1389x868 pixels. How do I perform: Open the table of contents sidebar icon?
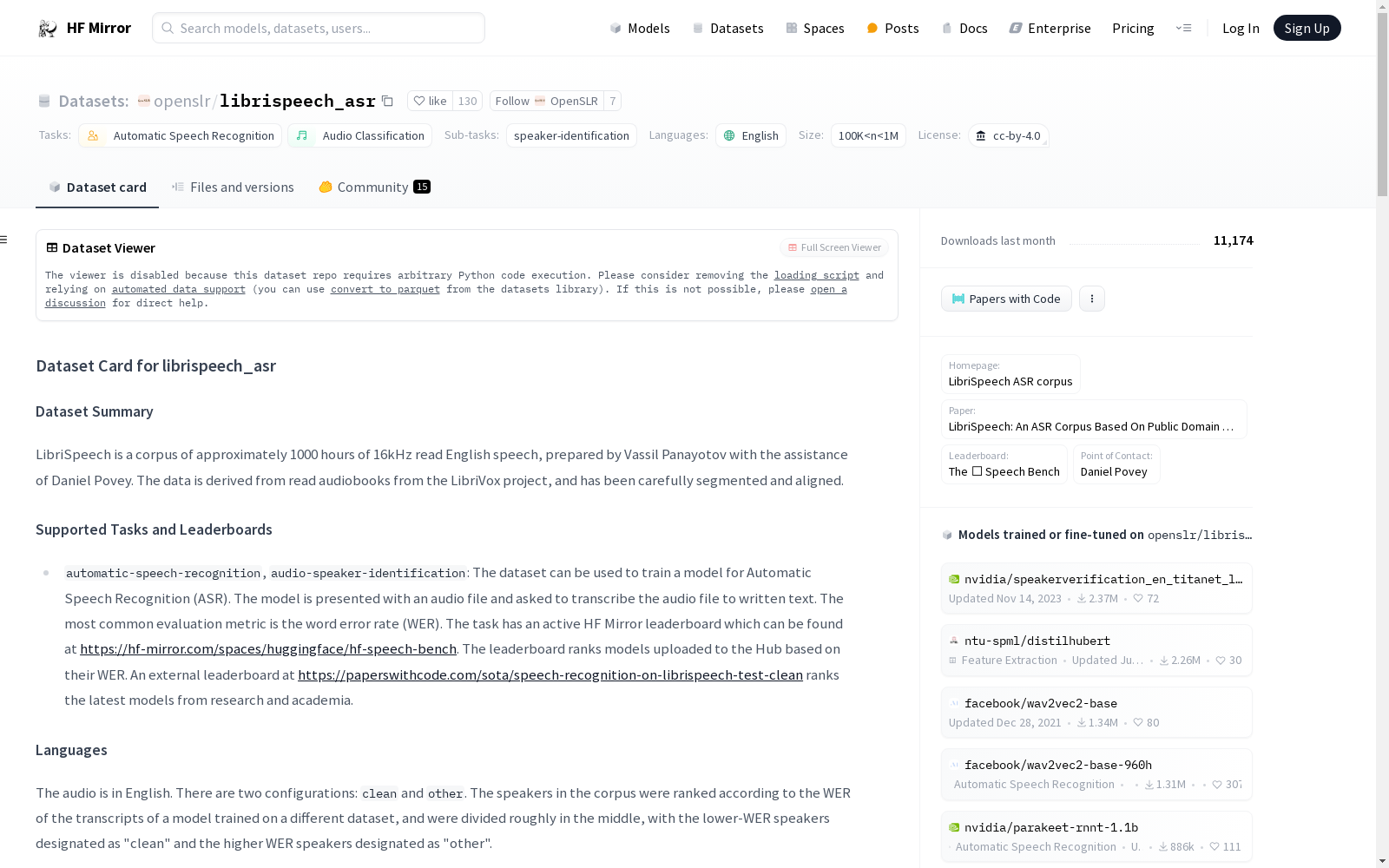point(4,240)
